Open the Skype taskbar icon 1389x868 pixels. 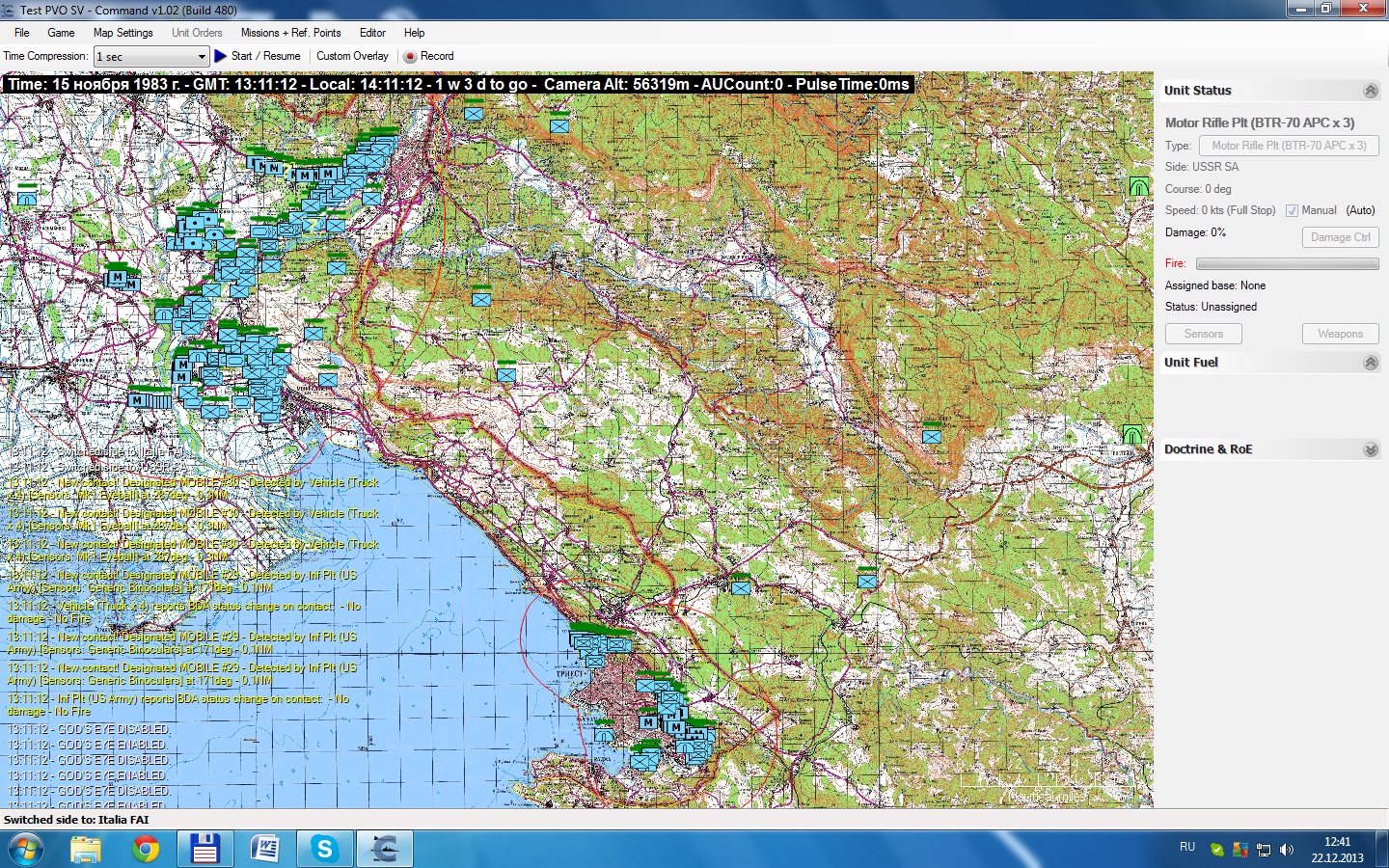tap(324, 849)
